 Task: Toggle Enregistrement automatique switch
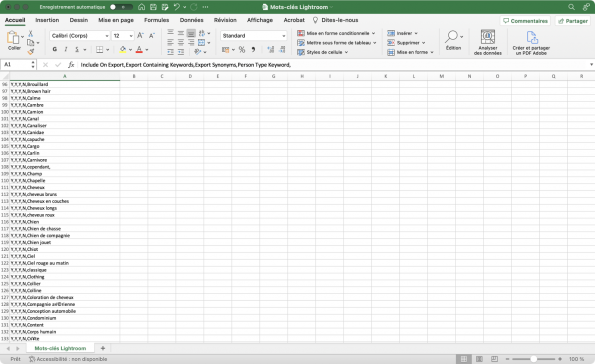coord(120,7)
